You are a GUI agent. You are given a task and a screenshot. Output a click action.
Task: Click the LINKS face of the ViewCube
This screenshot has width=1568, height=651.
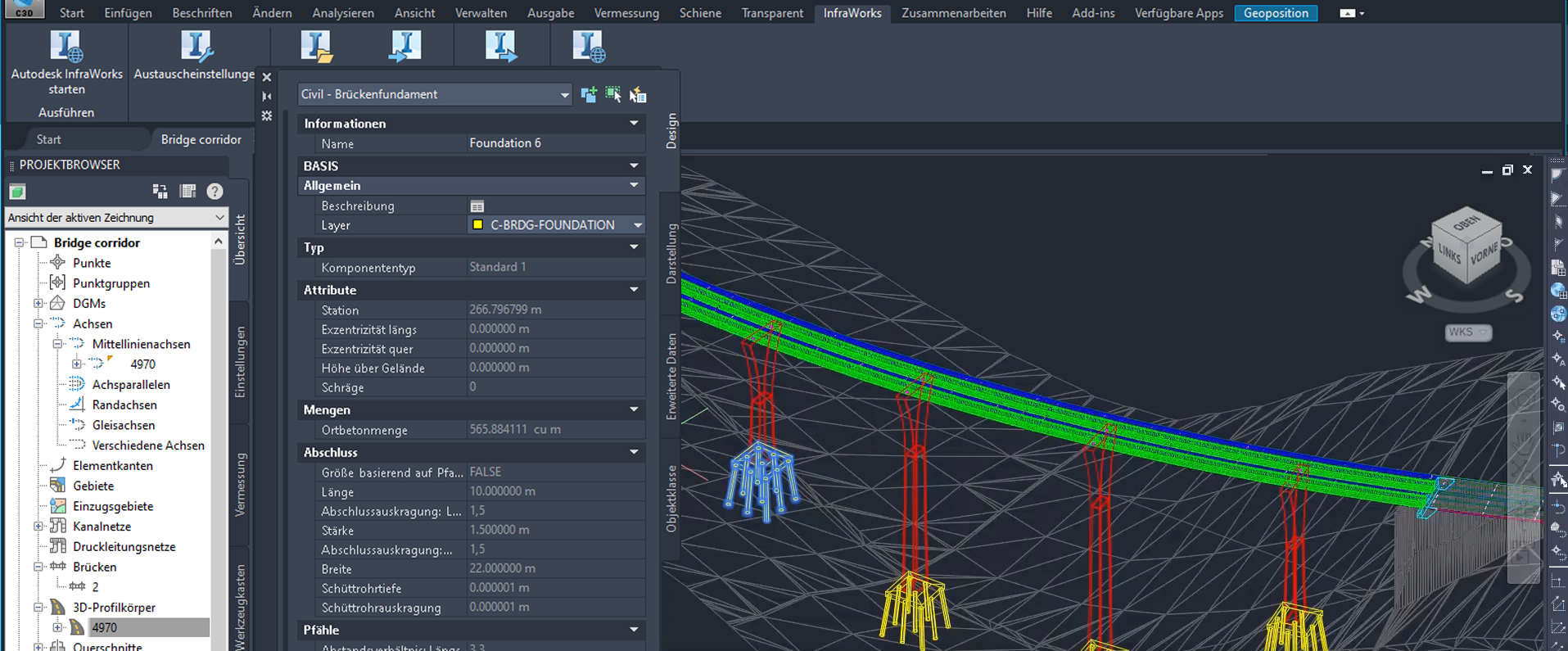[1449, 254]
